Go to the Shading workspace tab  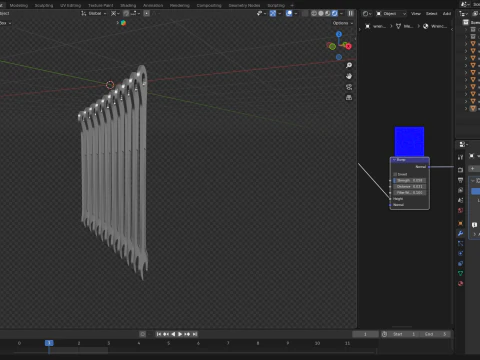tap(128, 5)
